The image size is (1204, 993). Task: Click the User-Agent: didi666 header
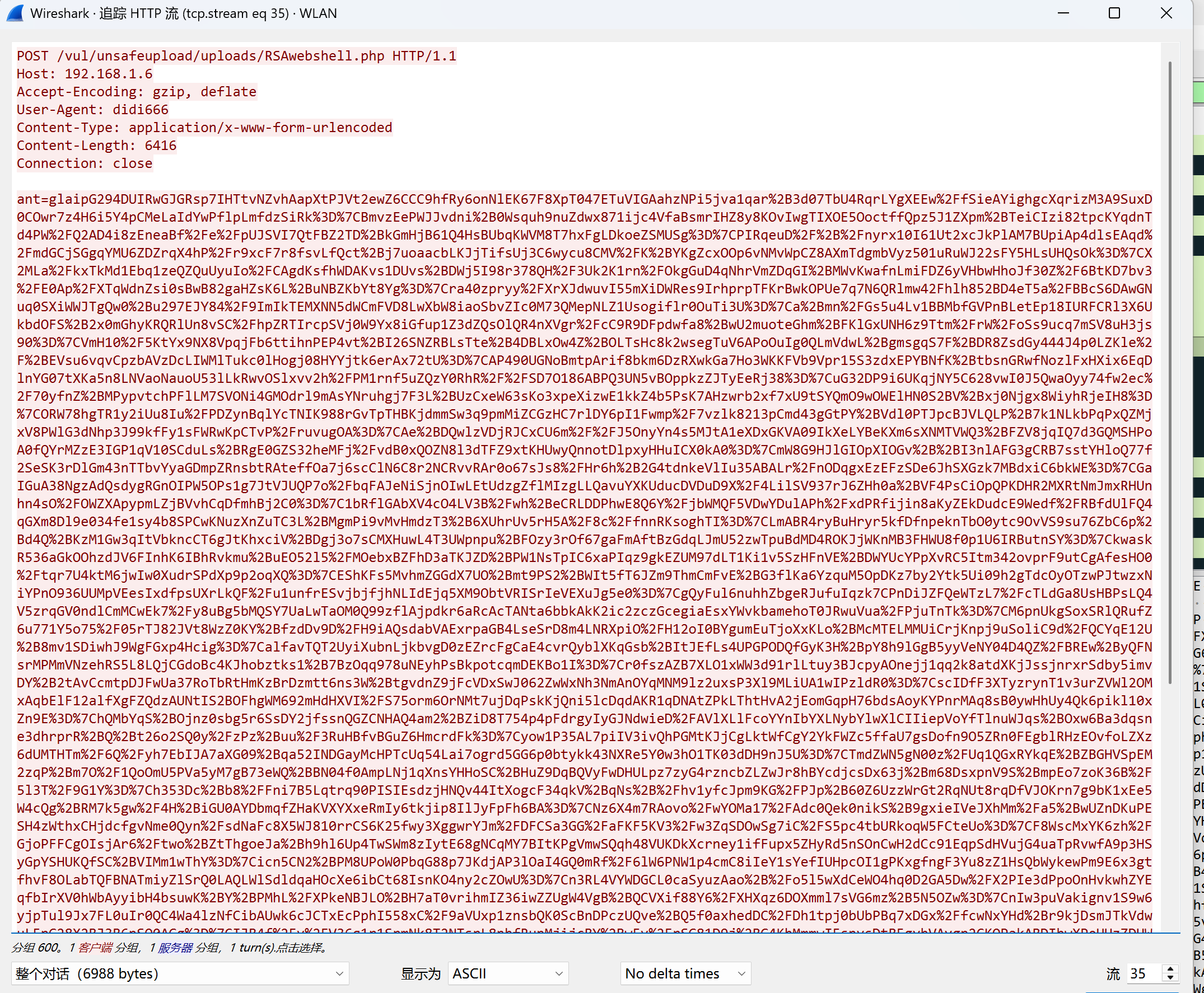[93, 109]
